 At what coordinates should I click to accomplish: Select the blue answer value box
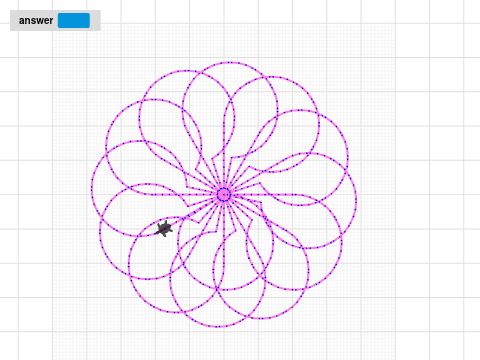pyautogui.click(x=74, y=20)
